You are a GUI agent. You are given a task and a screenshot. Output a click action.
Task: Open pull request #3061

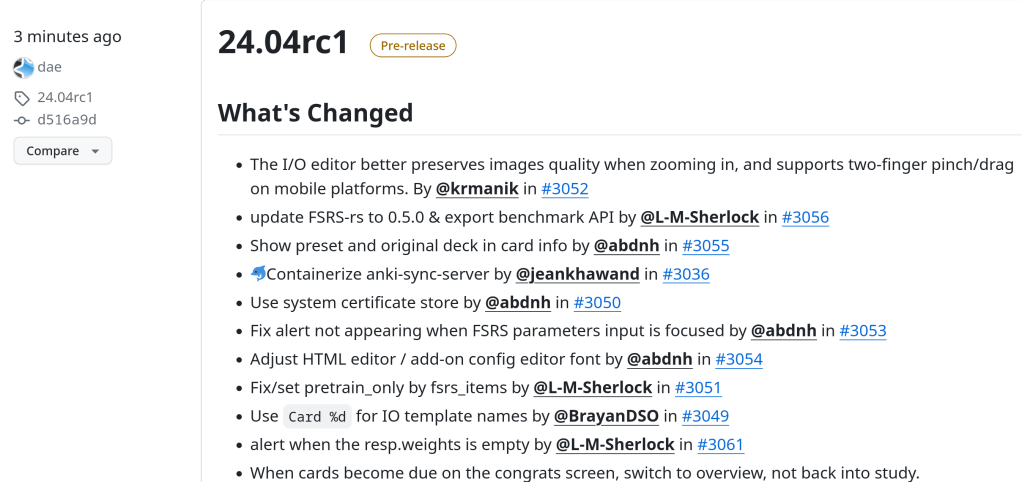tap(721, 444)
